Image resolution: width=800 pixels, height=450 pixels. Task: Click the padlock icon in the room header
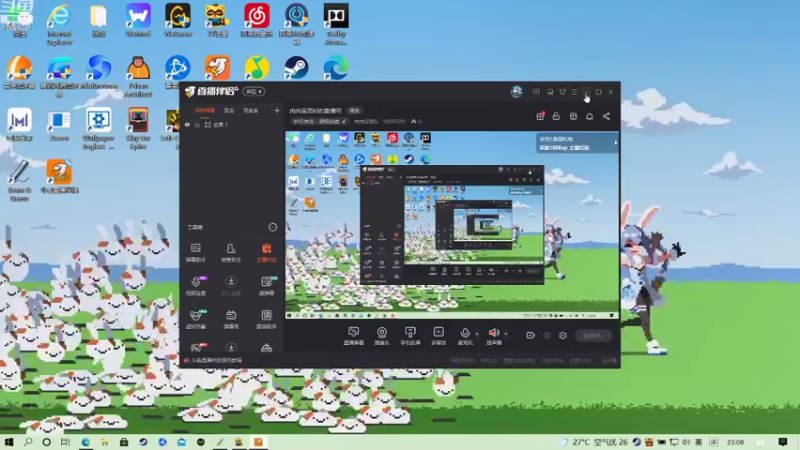tap(556, 116)
